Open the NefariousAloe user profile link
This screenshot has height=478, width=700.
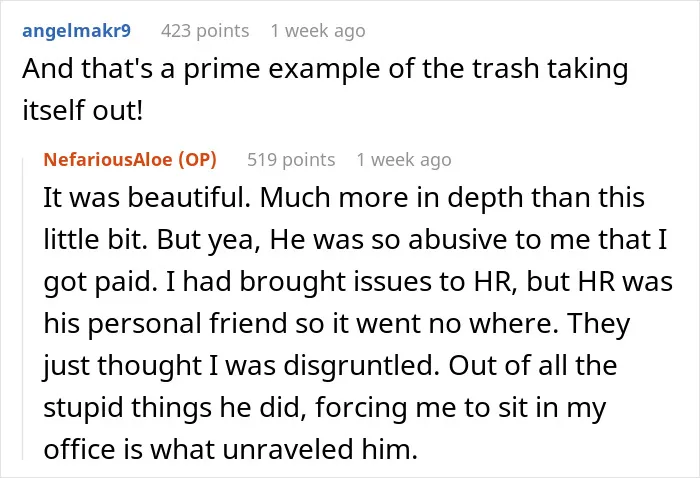[108, 159]
